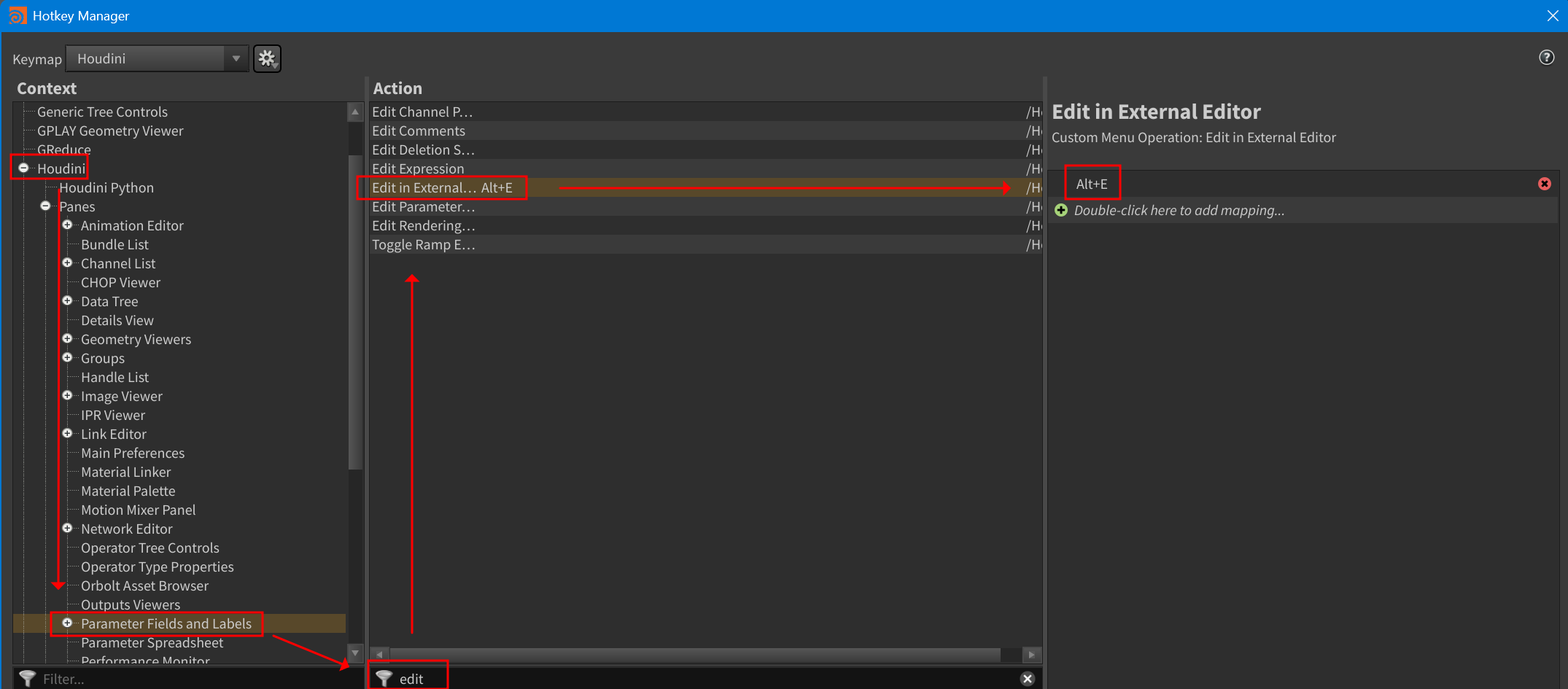Select Main Preferences context
Viewport: 1568px width, 689px height.
click(x=133, y=453)
